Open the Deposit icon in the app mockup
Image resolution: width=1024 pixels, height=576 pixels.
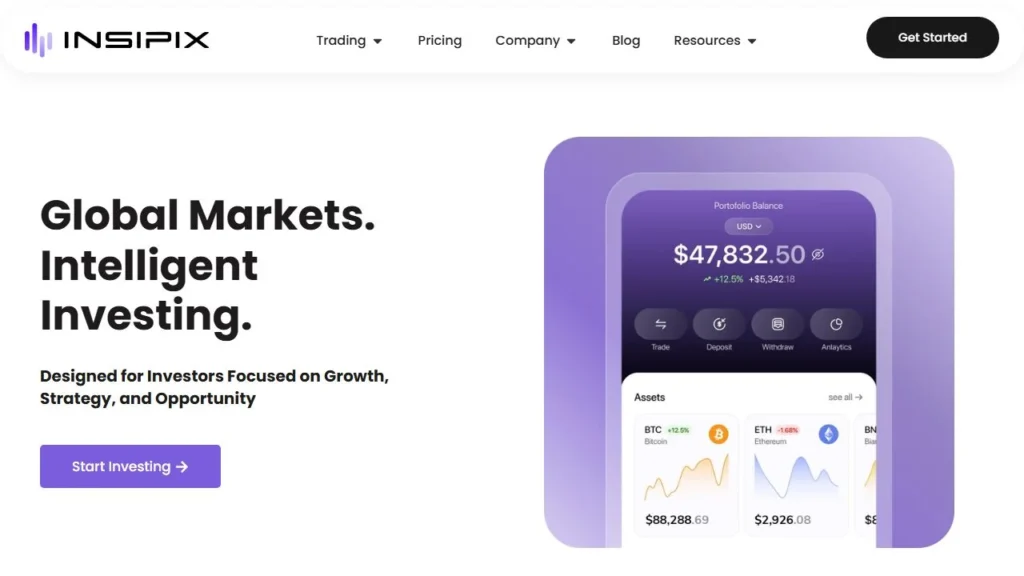[719, 324]
